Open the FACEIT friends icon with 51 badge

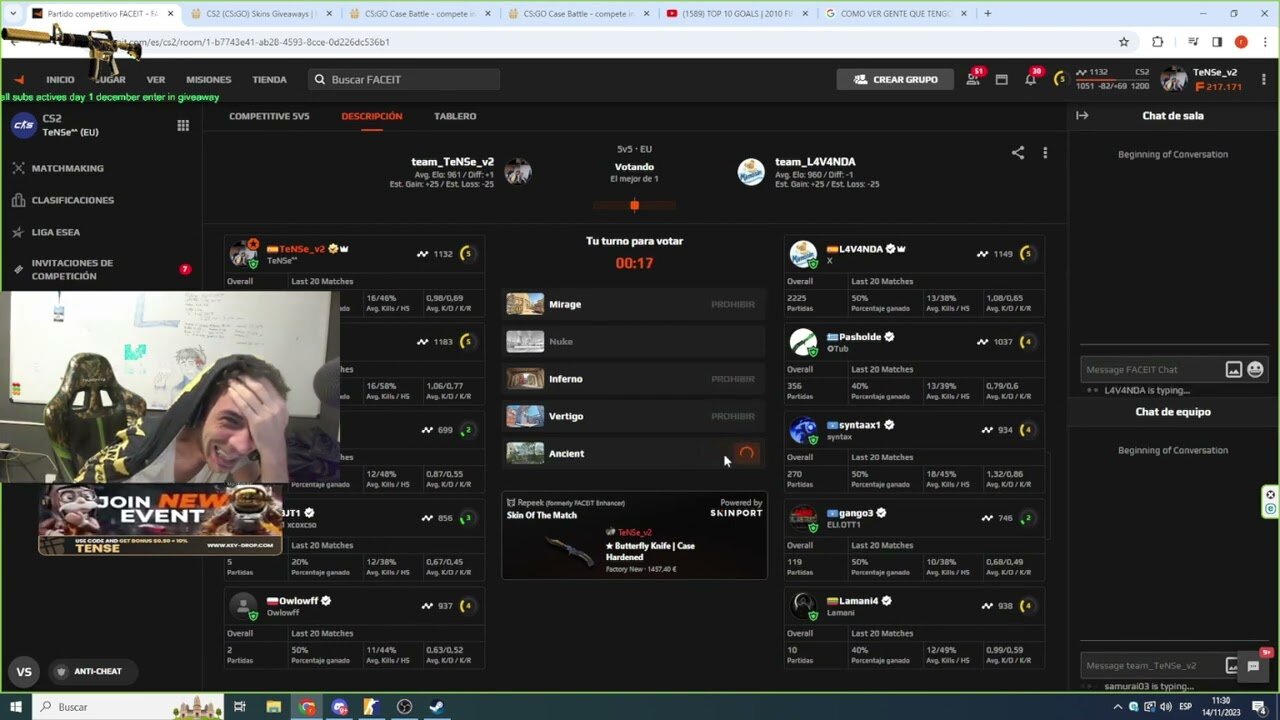(x=972, y=79)
